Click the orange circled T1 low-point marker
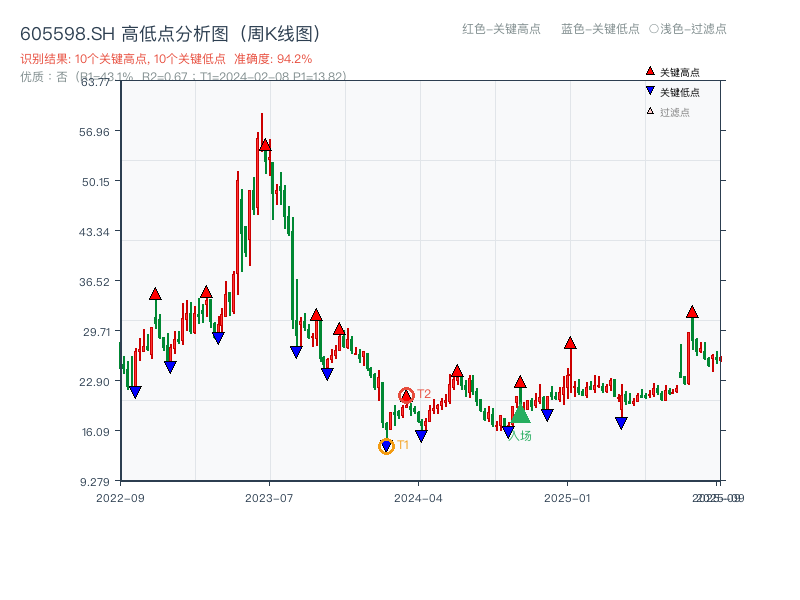The width and height of the screenshot is (800, 600). click(385, 445)
